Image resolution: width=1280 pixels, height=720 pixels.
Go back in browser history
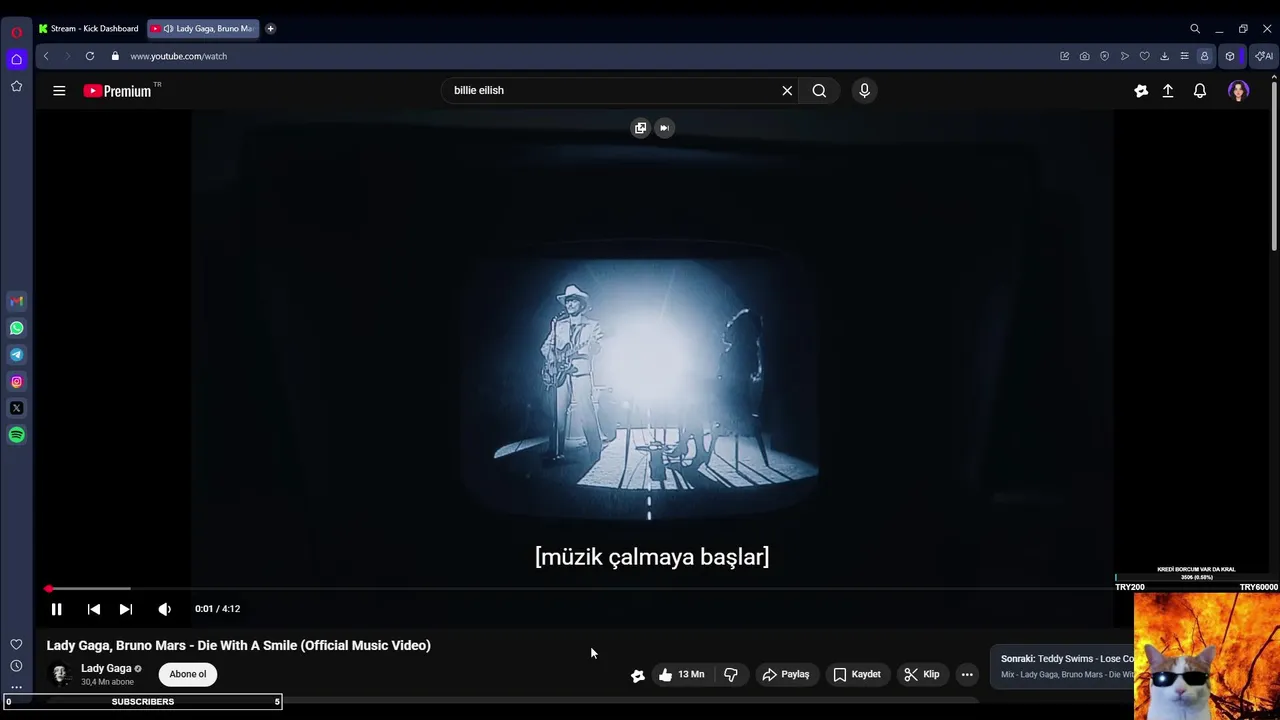tap(46, 56)
